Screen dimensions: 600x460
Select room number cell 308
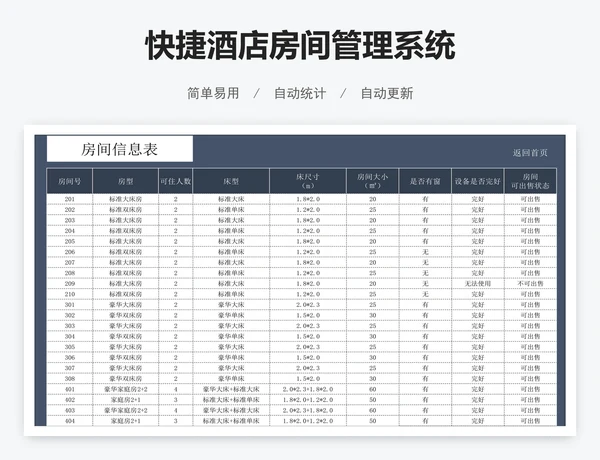click(x=70, y=378)
